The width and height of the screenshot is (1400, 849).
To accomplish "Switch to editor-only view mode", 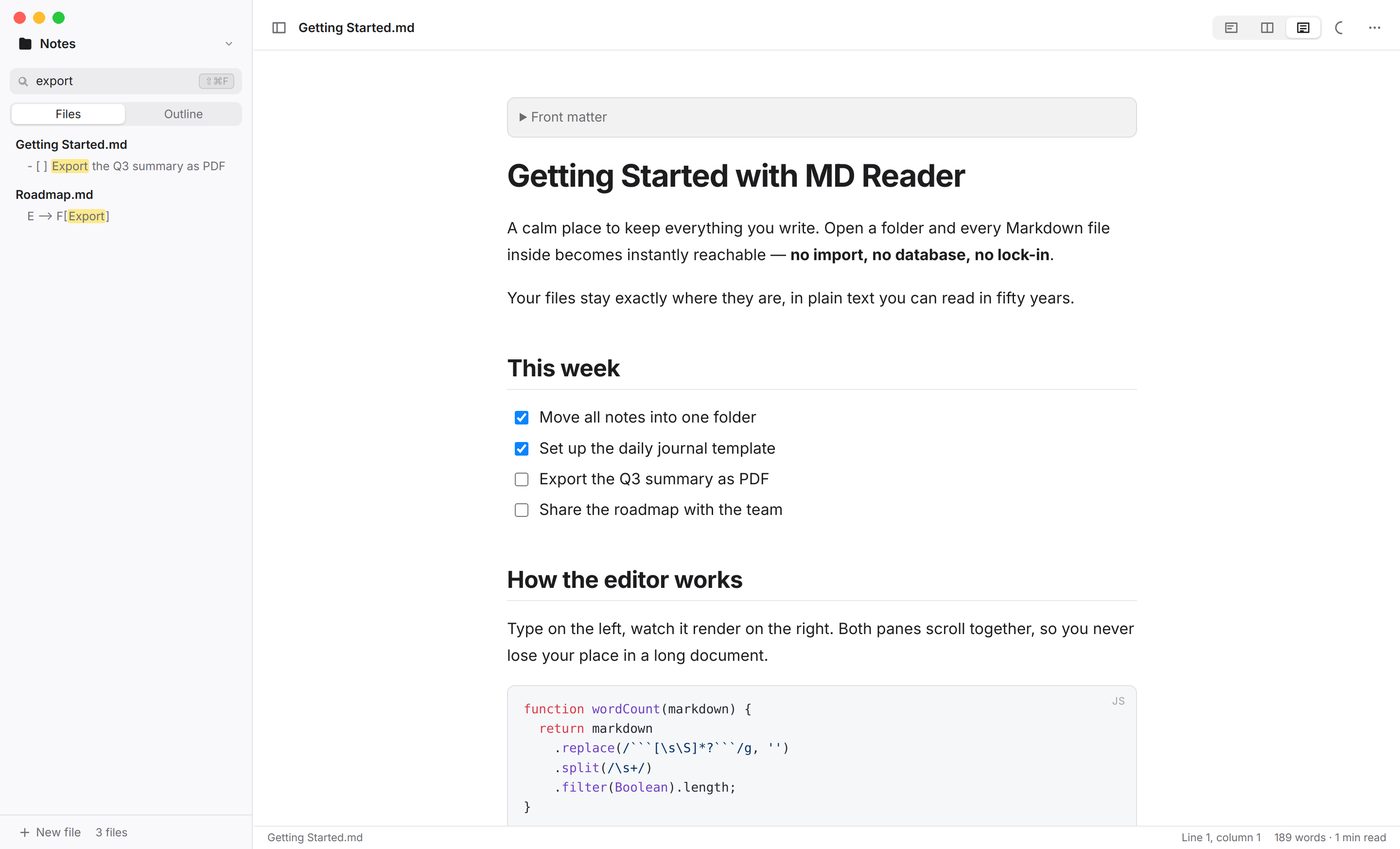I will coord(1231,28).
